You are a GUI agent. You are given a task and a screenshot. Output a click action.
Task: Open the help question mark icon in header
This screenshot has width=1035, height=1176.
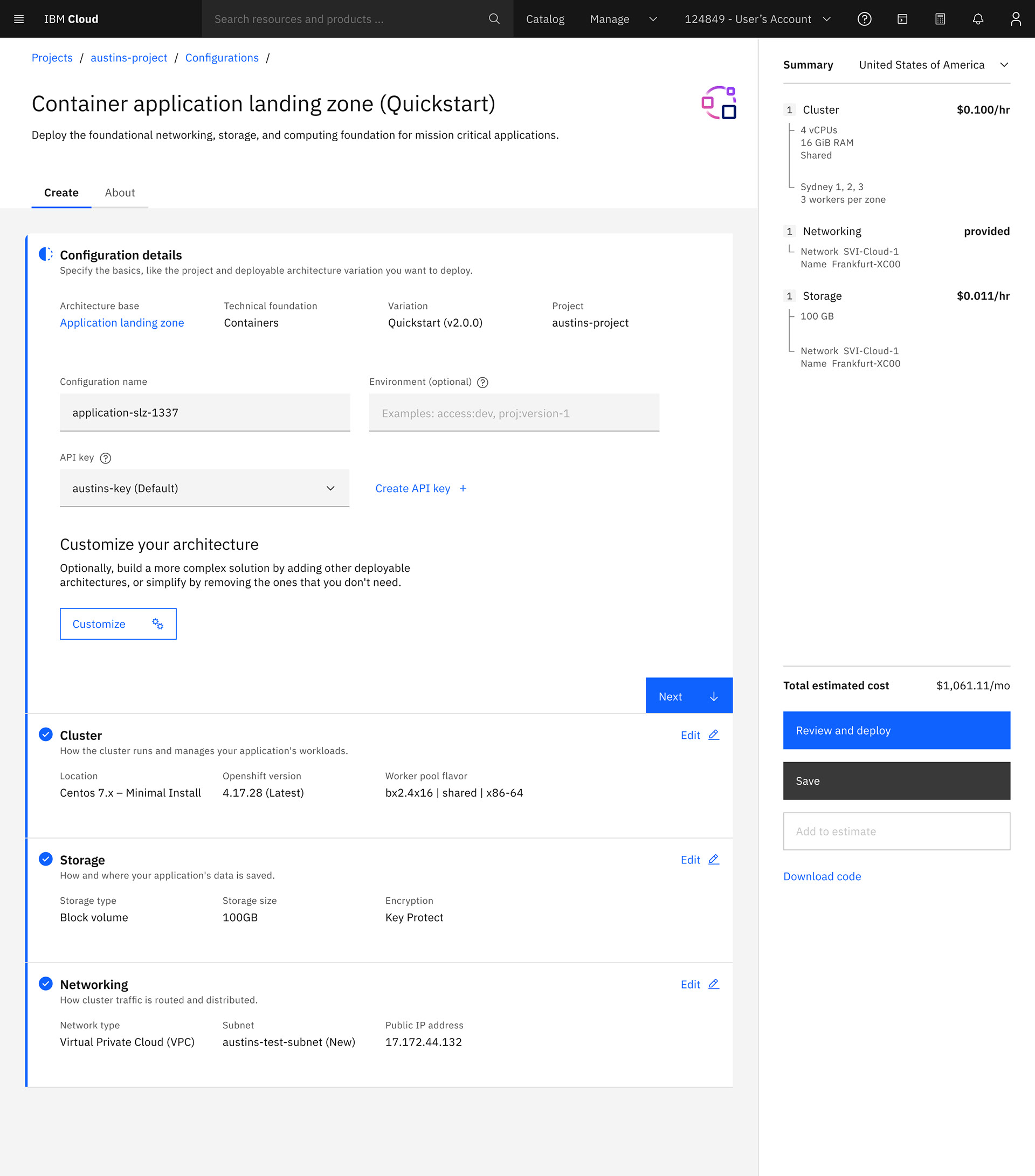pos(864,19)
